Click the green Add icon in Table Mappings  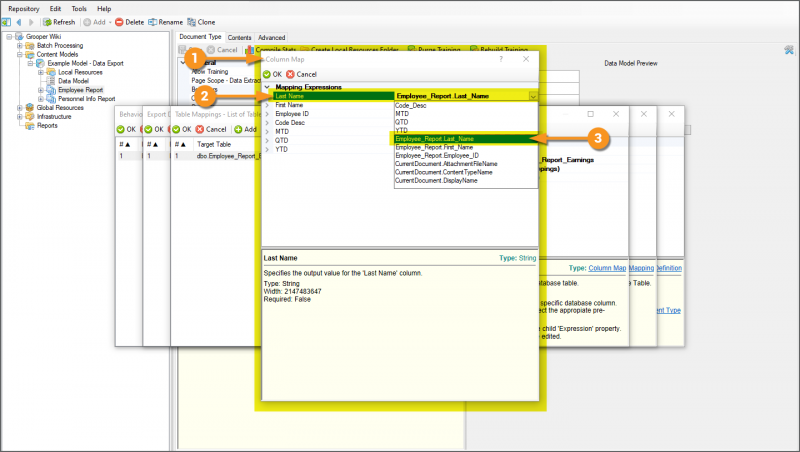click(238, 130)
